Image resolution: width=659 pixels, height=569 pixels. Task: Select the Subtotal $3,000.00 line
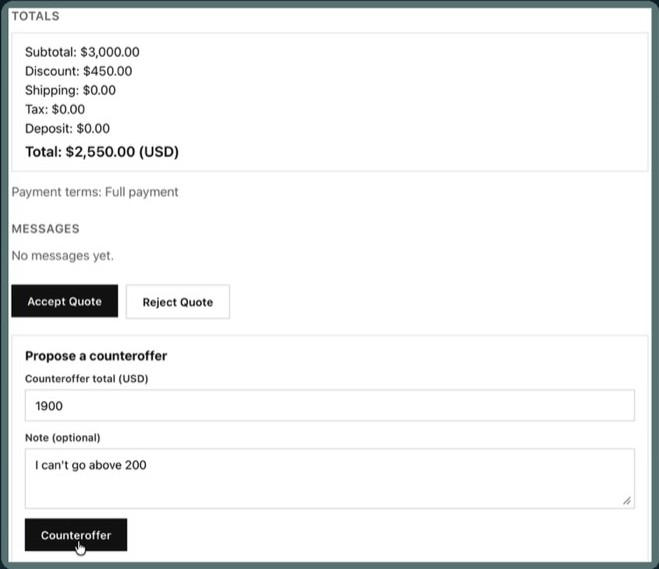coord(82,52)
